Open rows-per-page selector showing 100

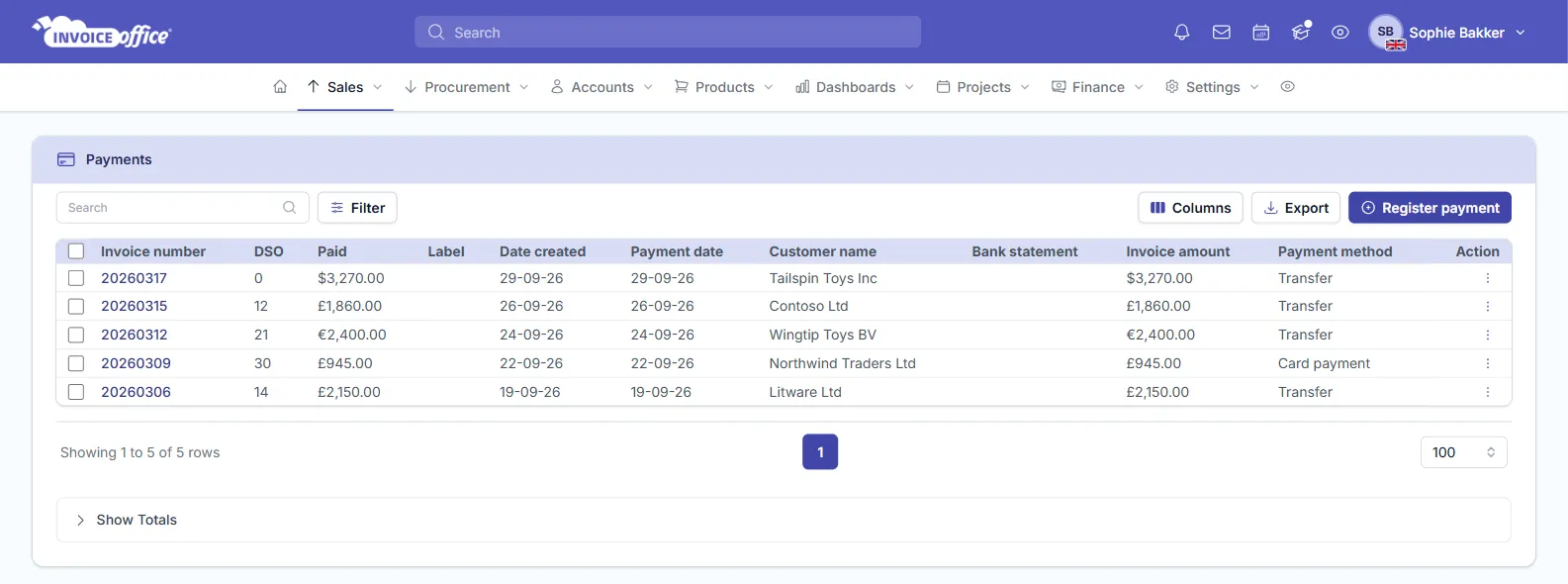1463,452
